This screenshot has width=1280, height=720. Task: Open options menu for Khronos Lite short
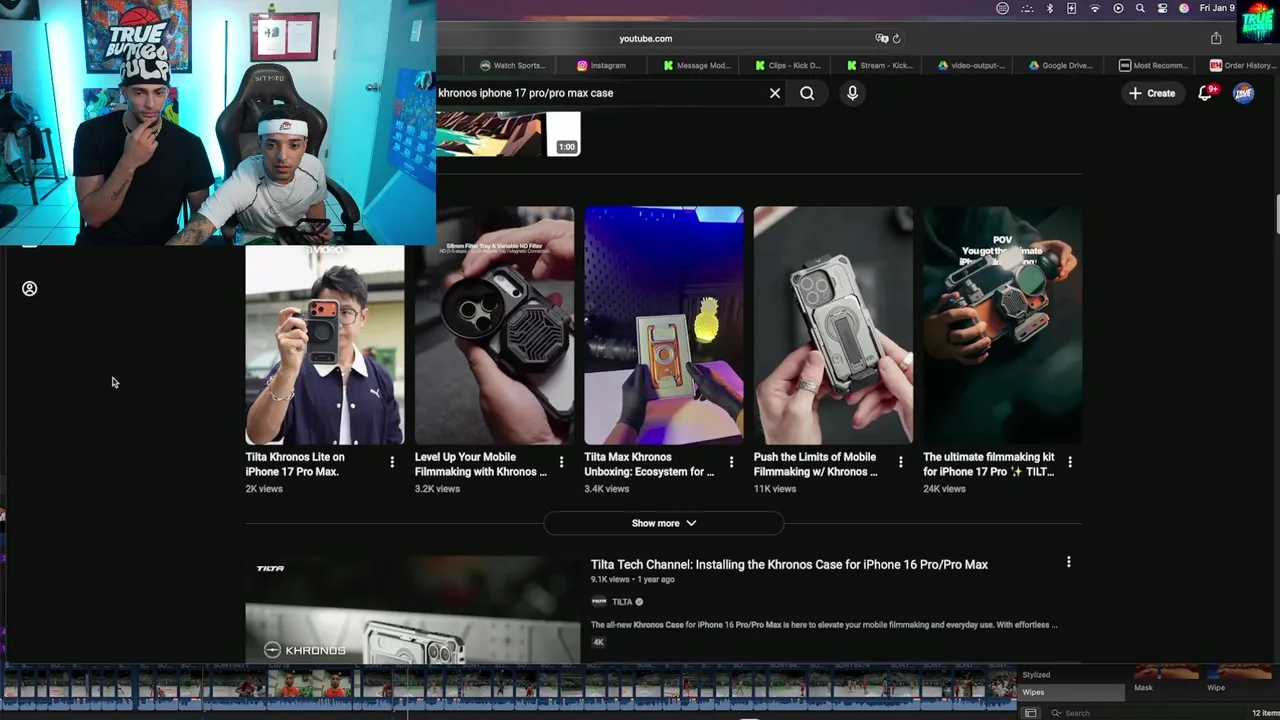point(392,462)
